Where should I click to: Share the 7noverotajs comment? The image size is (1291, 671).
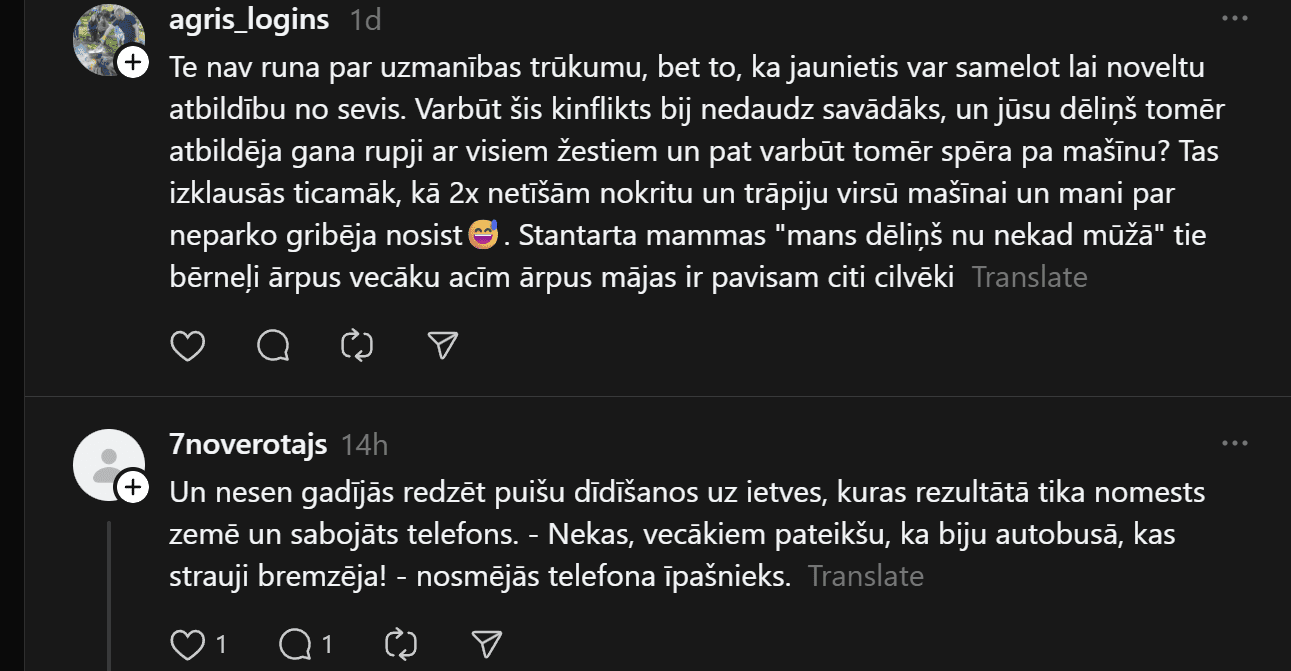(486, 644)
